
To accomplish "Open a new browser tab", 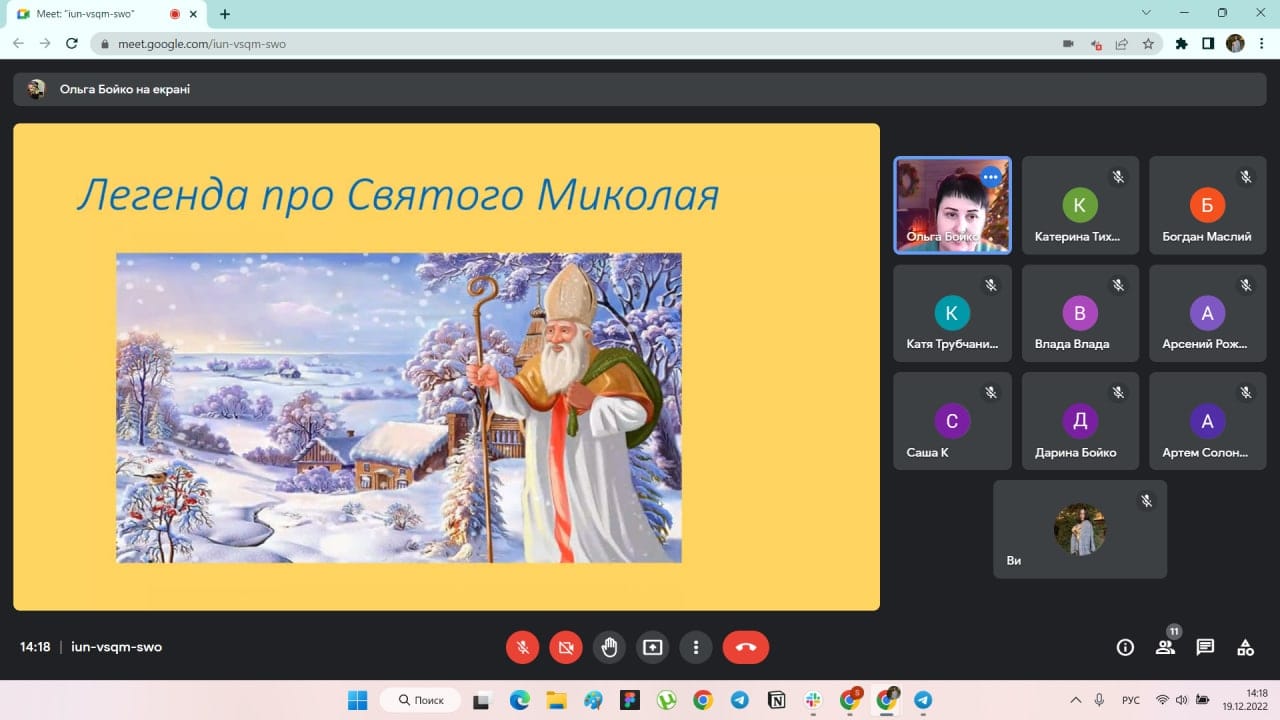I will (x=225, y=14).
